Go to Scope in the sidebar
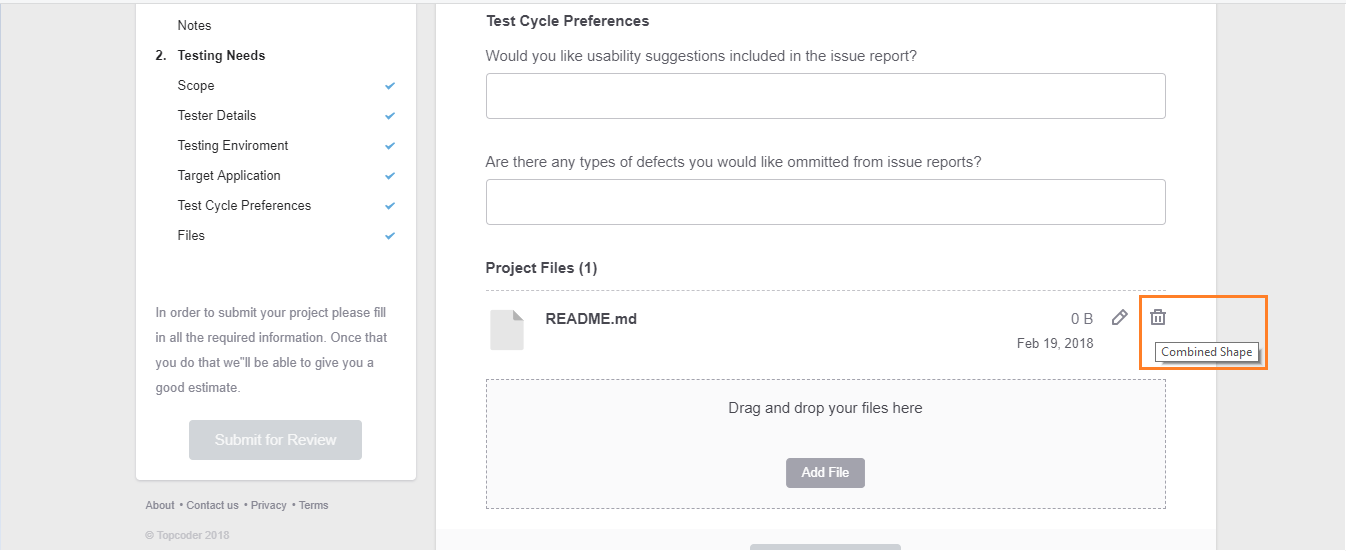 (x=196, y=86)
